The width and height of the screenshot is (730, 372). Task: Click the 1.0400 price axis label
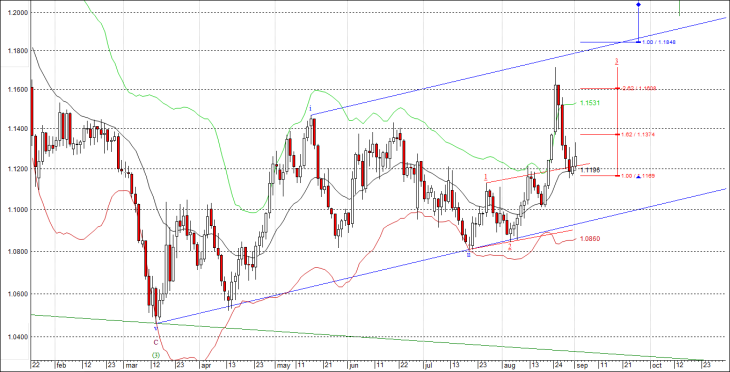coord(17,337)
